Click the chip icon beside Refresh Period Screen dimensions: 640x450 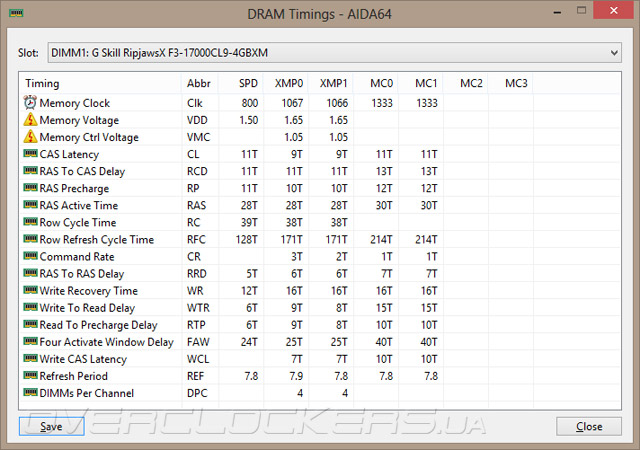30,375
